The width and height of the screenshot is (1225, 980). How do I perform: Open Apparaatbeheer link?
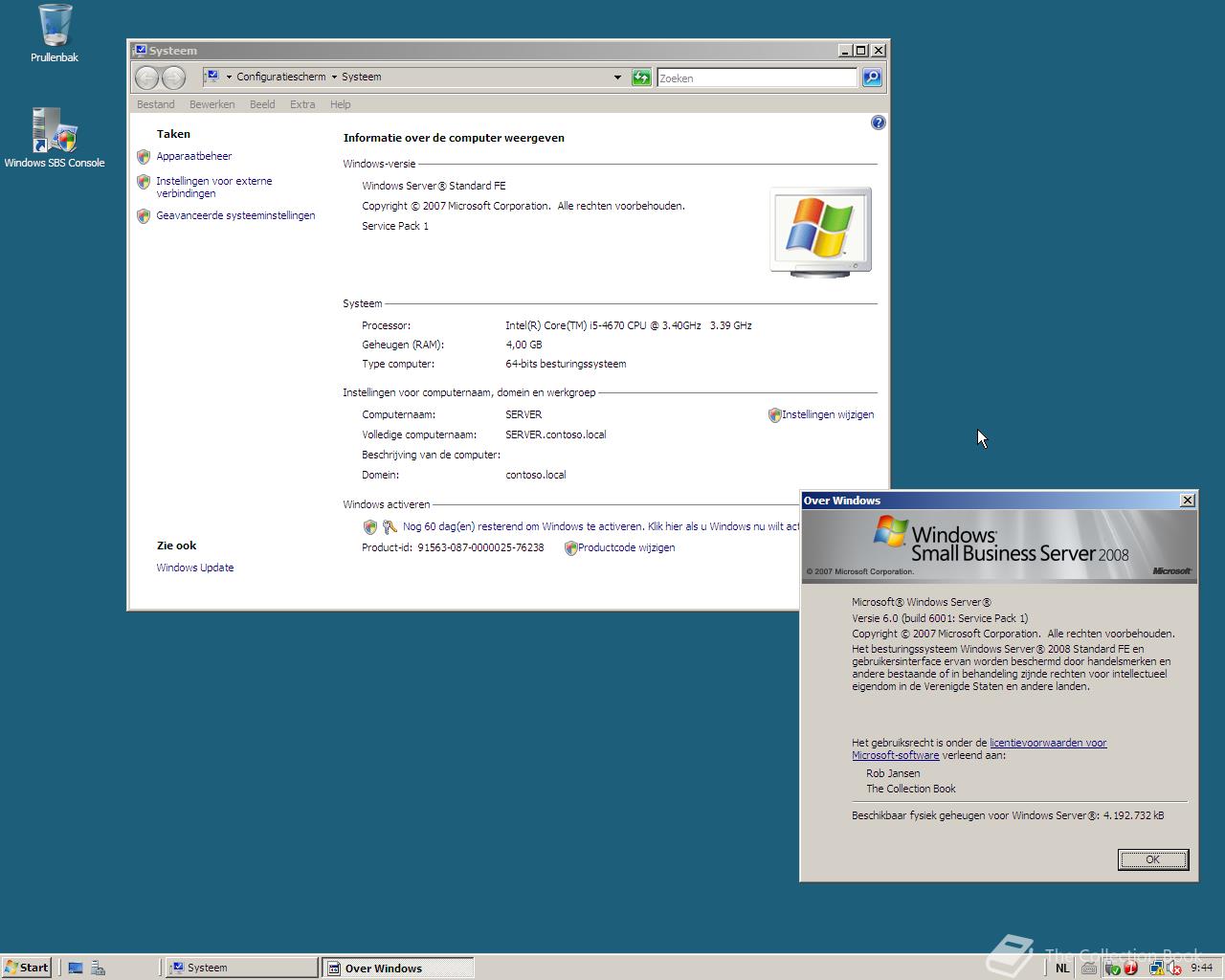click(x=194, y=156)
